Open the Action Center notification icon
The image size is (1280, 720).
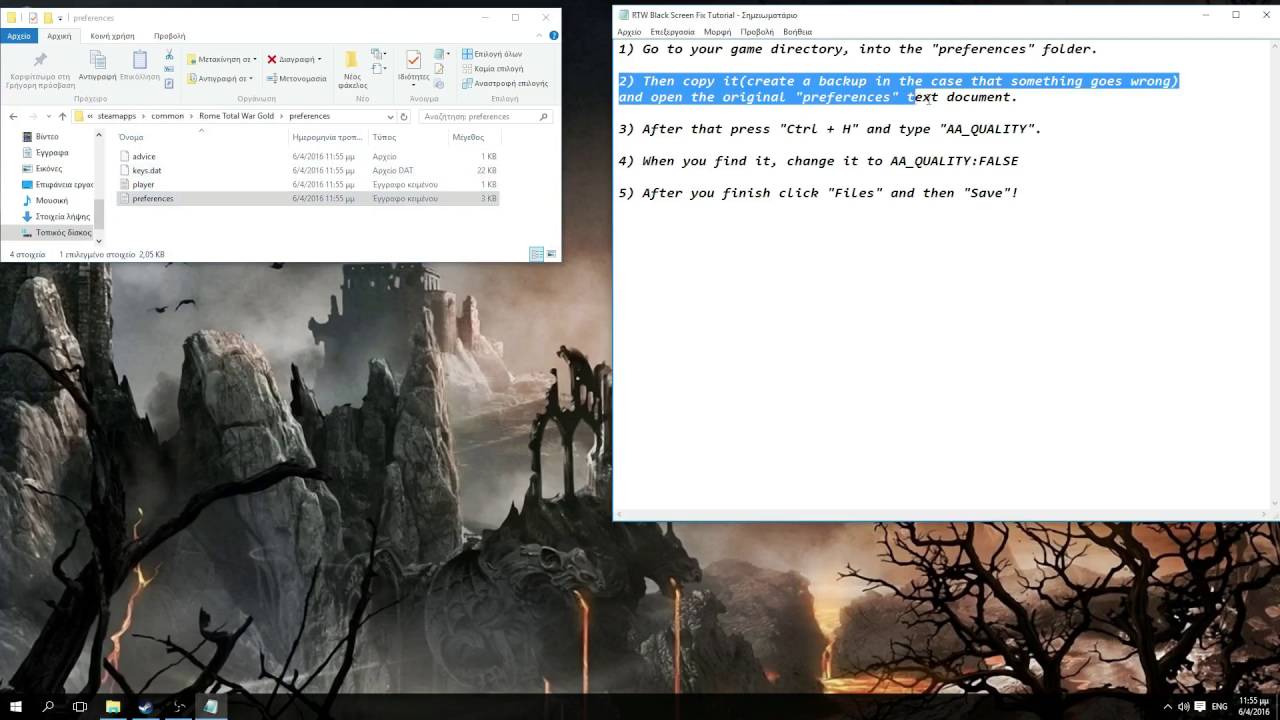[x=1200, y=706]
